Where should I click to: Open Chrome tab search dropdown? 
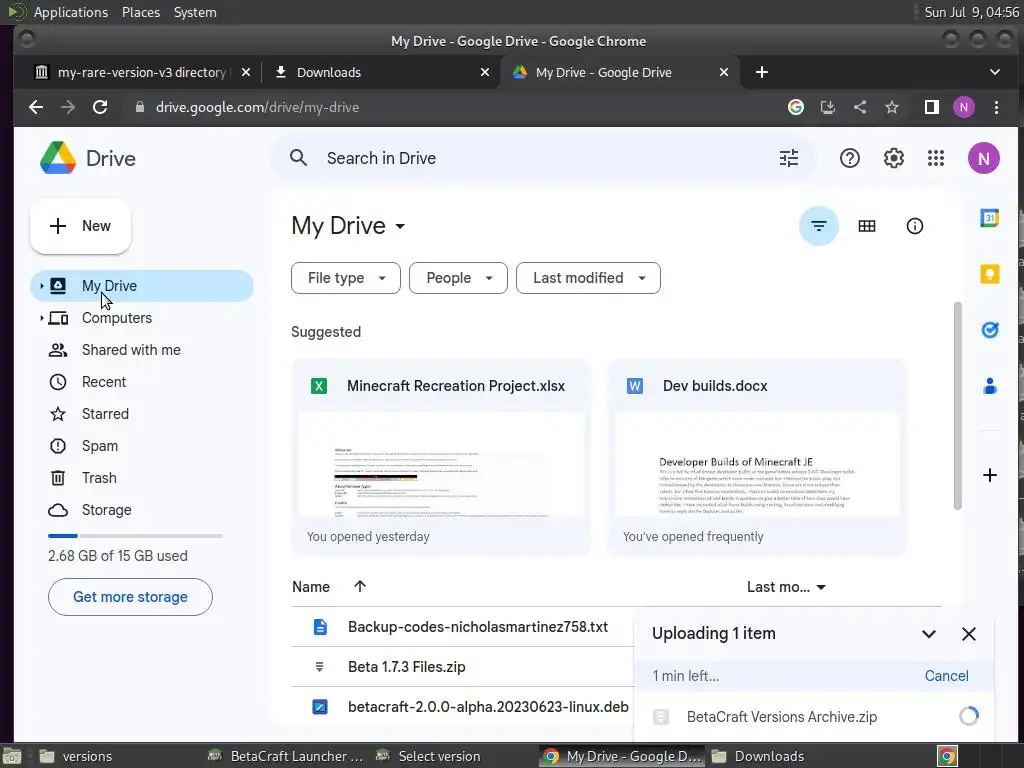point(995,72)
